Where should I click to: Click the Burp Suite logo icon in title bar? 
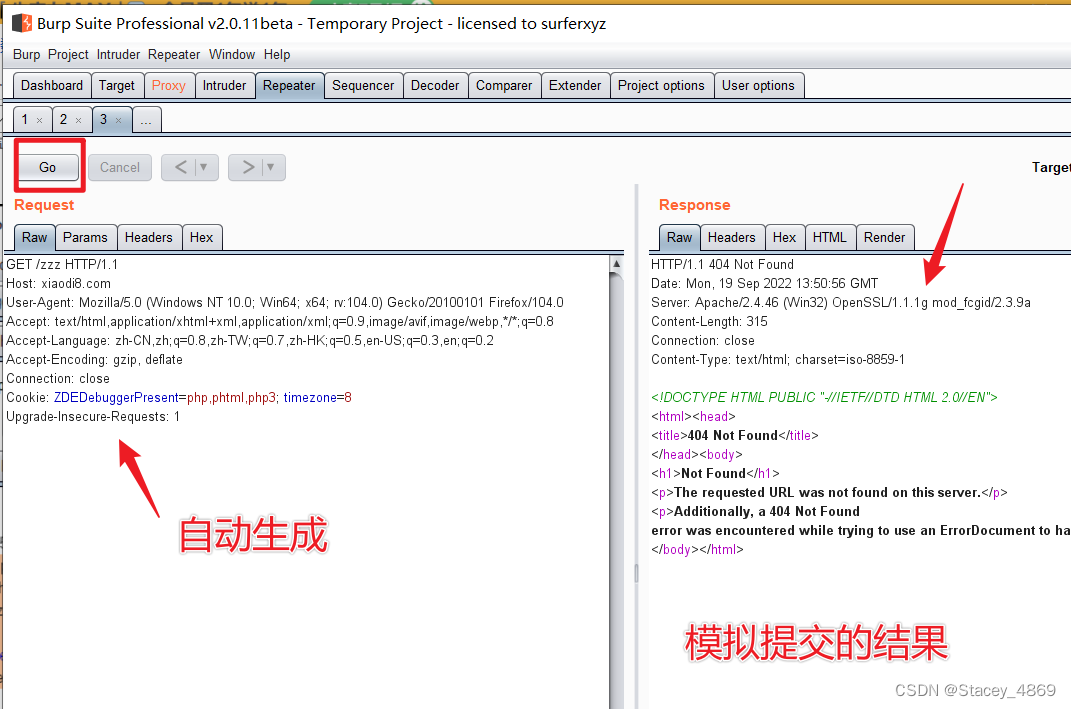tap(22, 23)
